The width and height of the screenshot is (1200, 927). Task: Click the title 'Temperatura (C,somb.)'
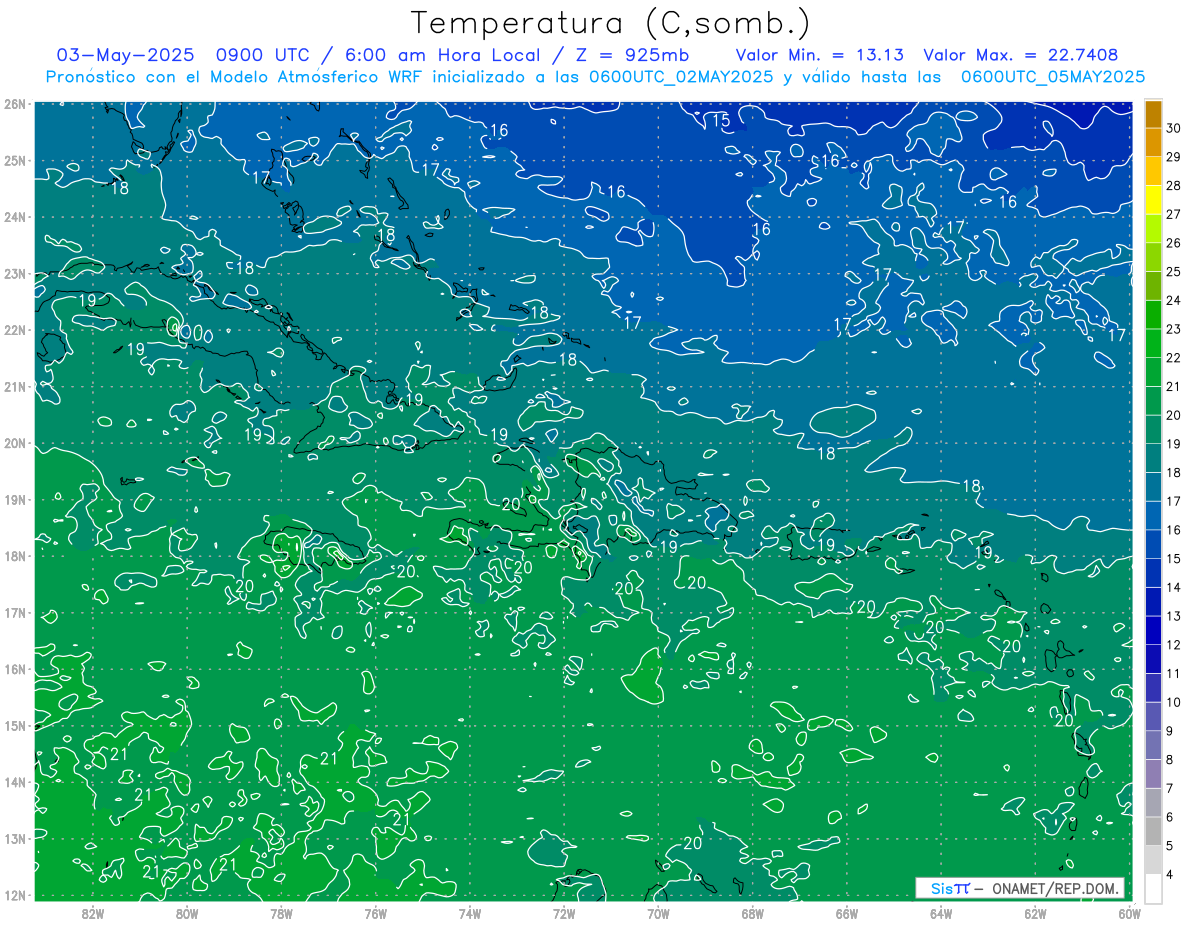611,23
